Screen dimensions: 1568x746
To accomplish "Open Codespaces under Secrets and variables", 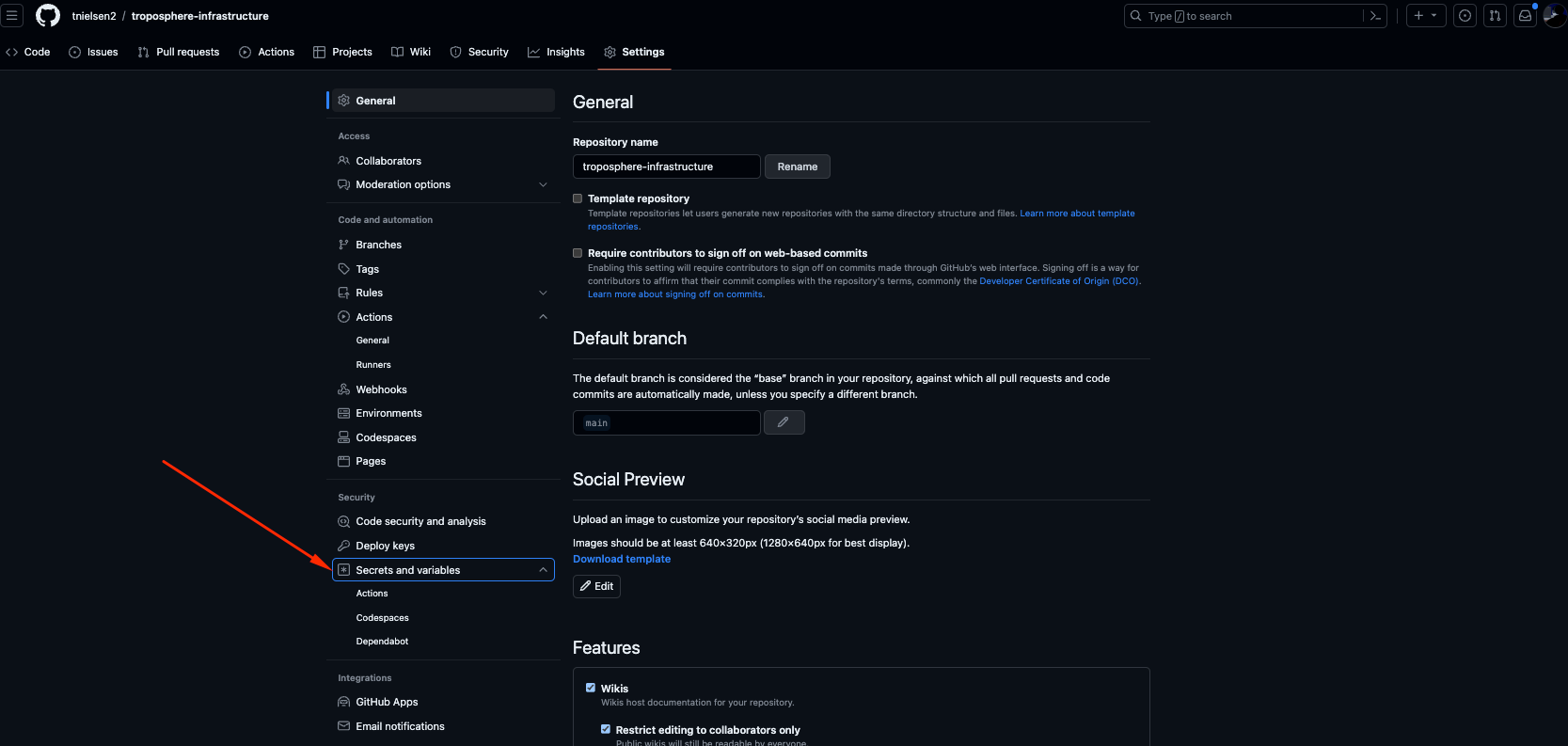I will [x=382, y=618].
